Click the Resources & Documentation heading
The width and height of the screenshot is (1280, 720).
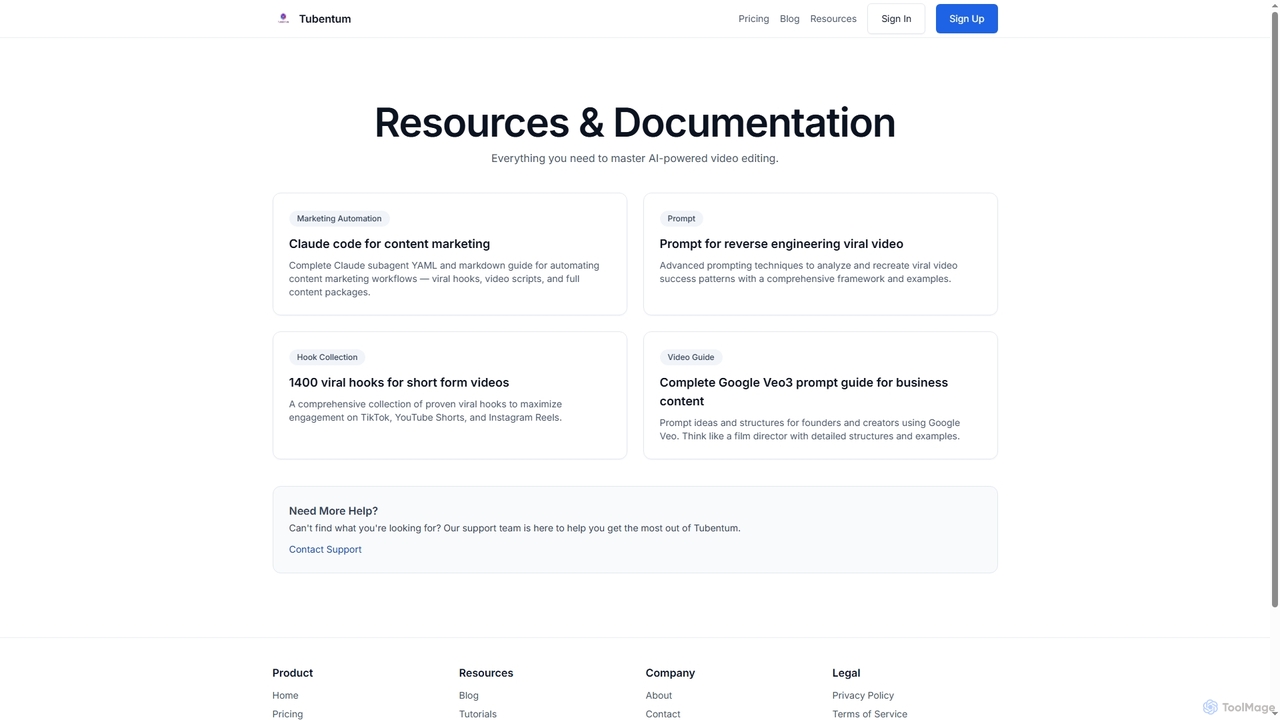[x=635, y=123]
